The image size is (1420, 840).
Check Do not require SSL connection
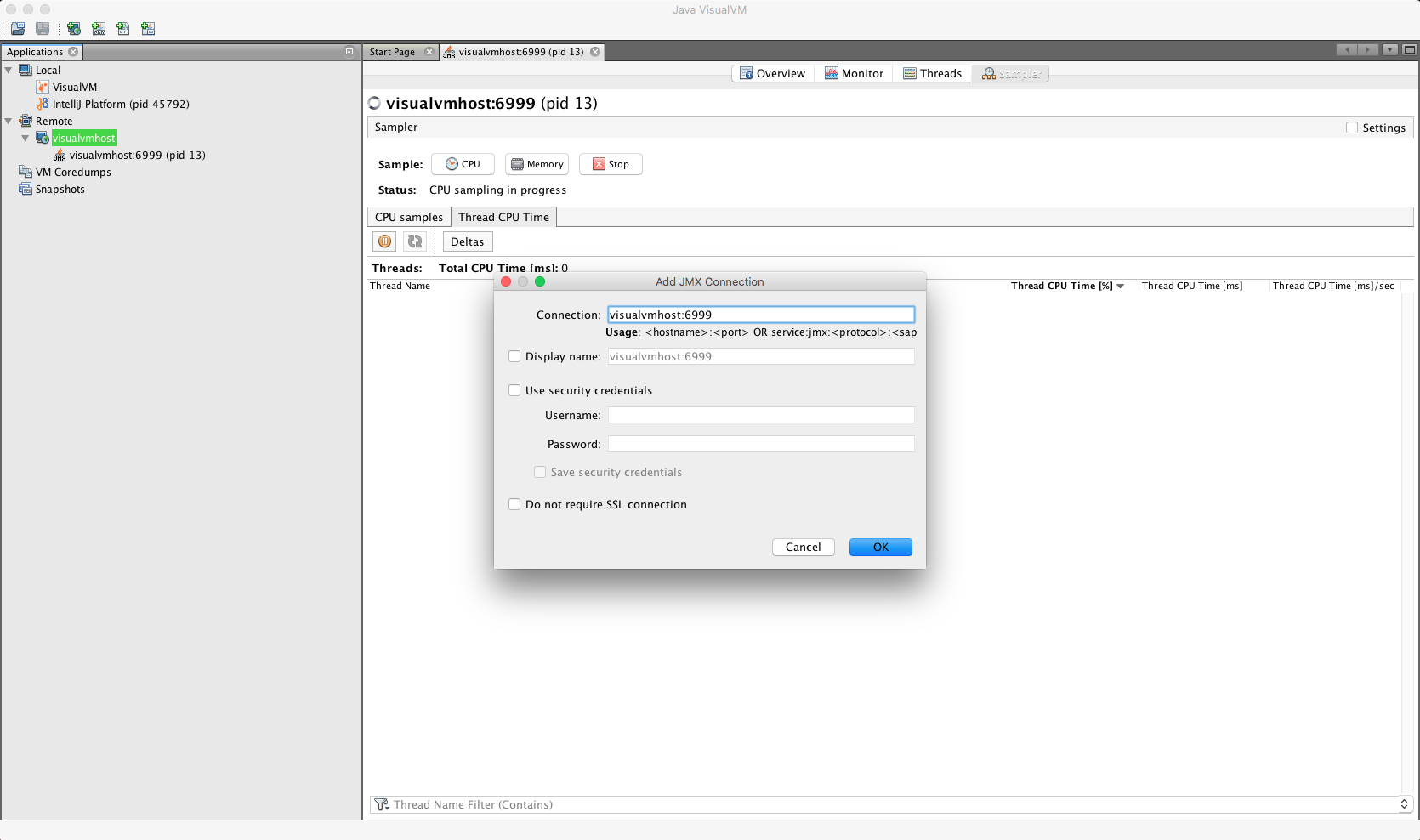514,504
